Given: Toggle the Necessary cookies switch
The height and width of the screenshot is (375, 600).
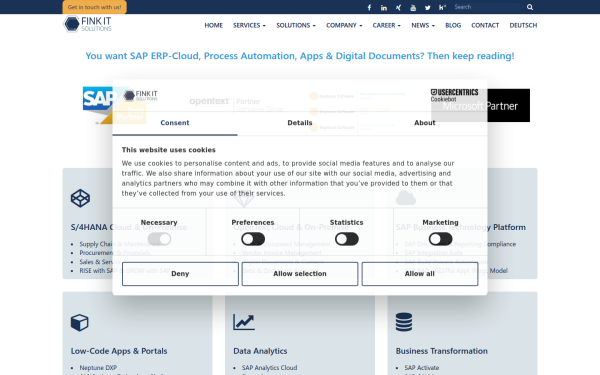Looking at the screenshot, I should click(x=159, y=239).
